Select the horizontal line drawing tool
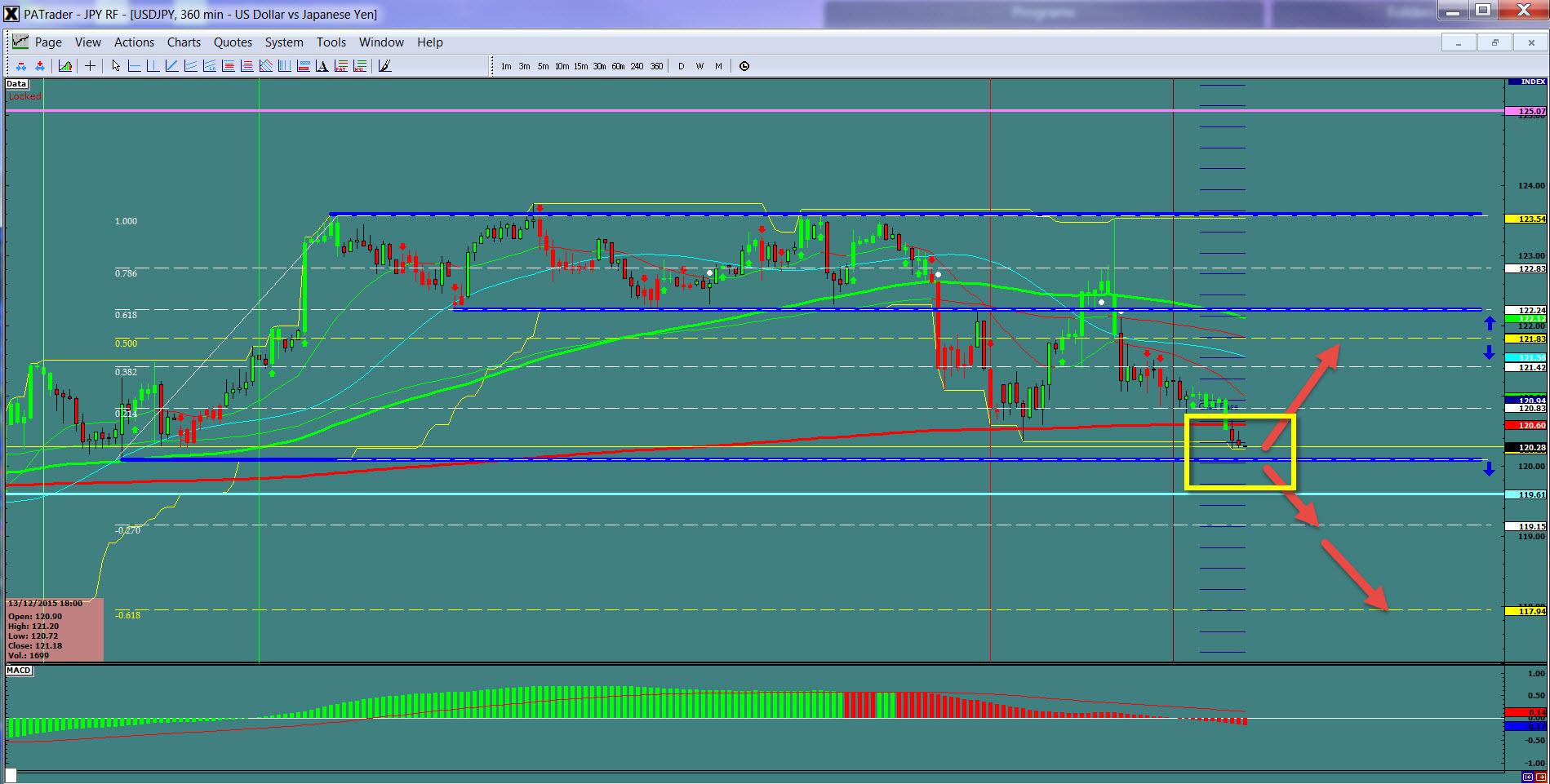Image resolution: width=1550 pixels, height=784 pixels. [135, 66]
